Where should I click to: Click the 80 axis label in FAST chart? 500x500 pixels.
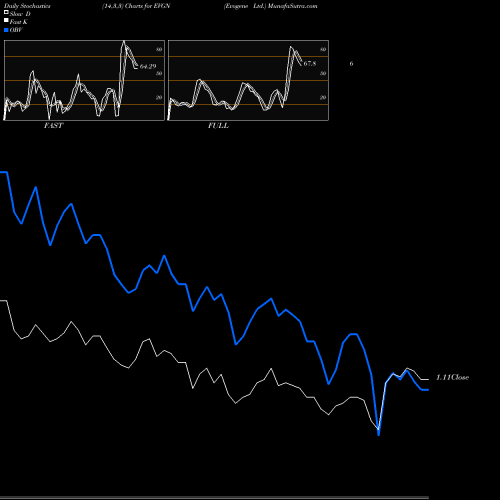[x=159, y=49]
